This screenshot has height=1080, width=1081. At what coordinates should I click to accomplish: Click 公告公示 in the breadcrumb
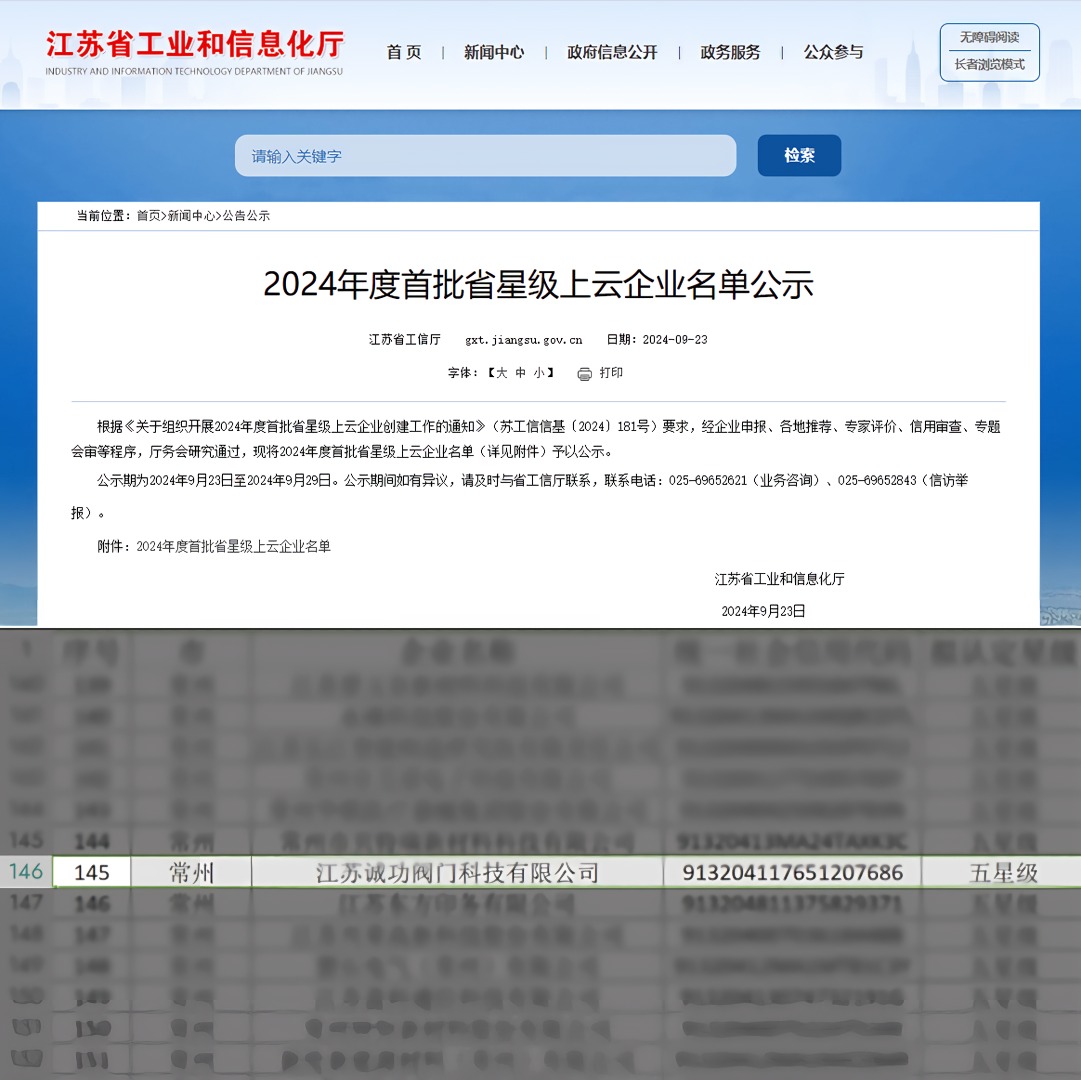[246, 216]
